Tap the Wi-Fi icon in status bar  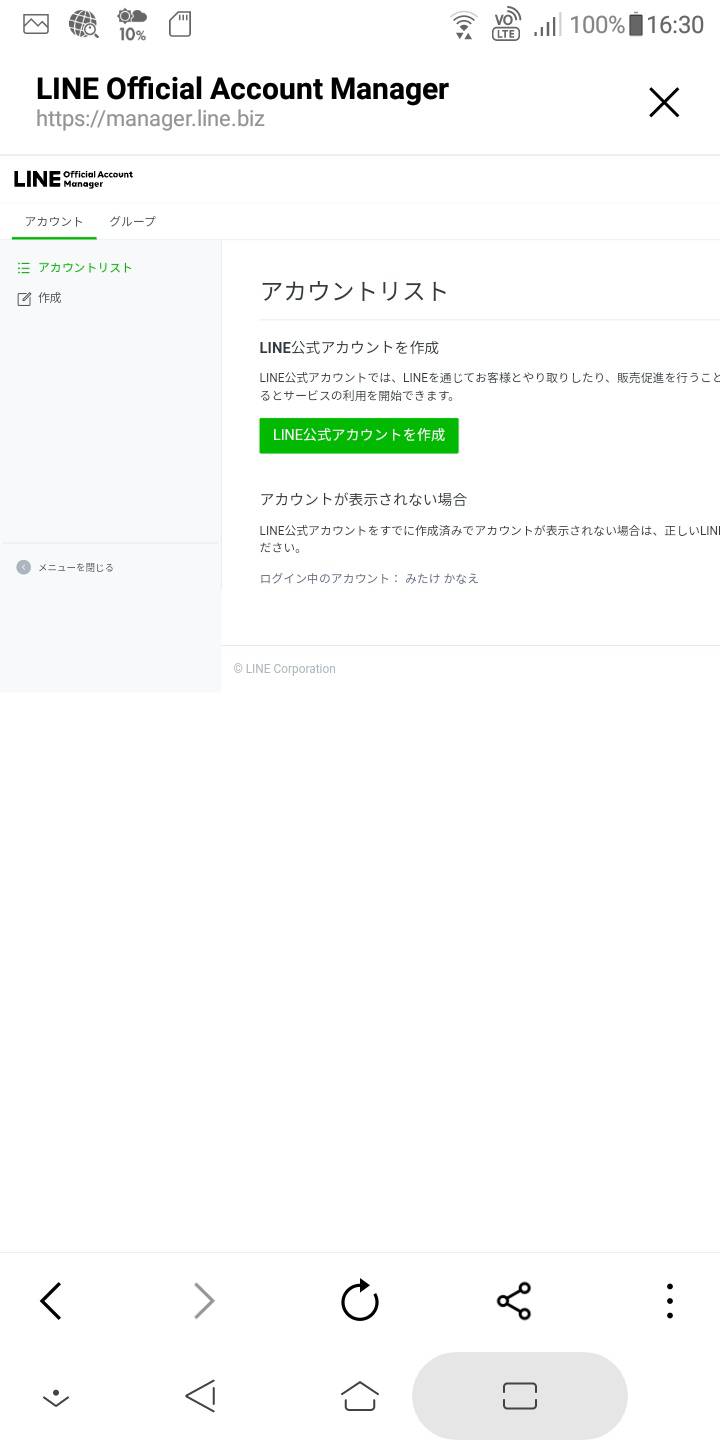pyautogui.click(x=463, y=24)
